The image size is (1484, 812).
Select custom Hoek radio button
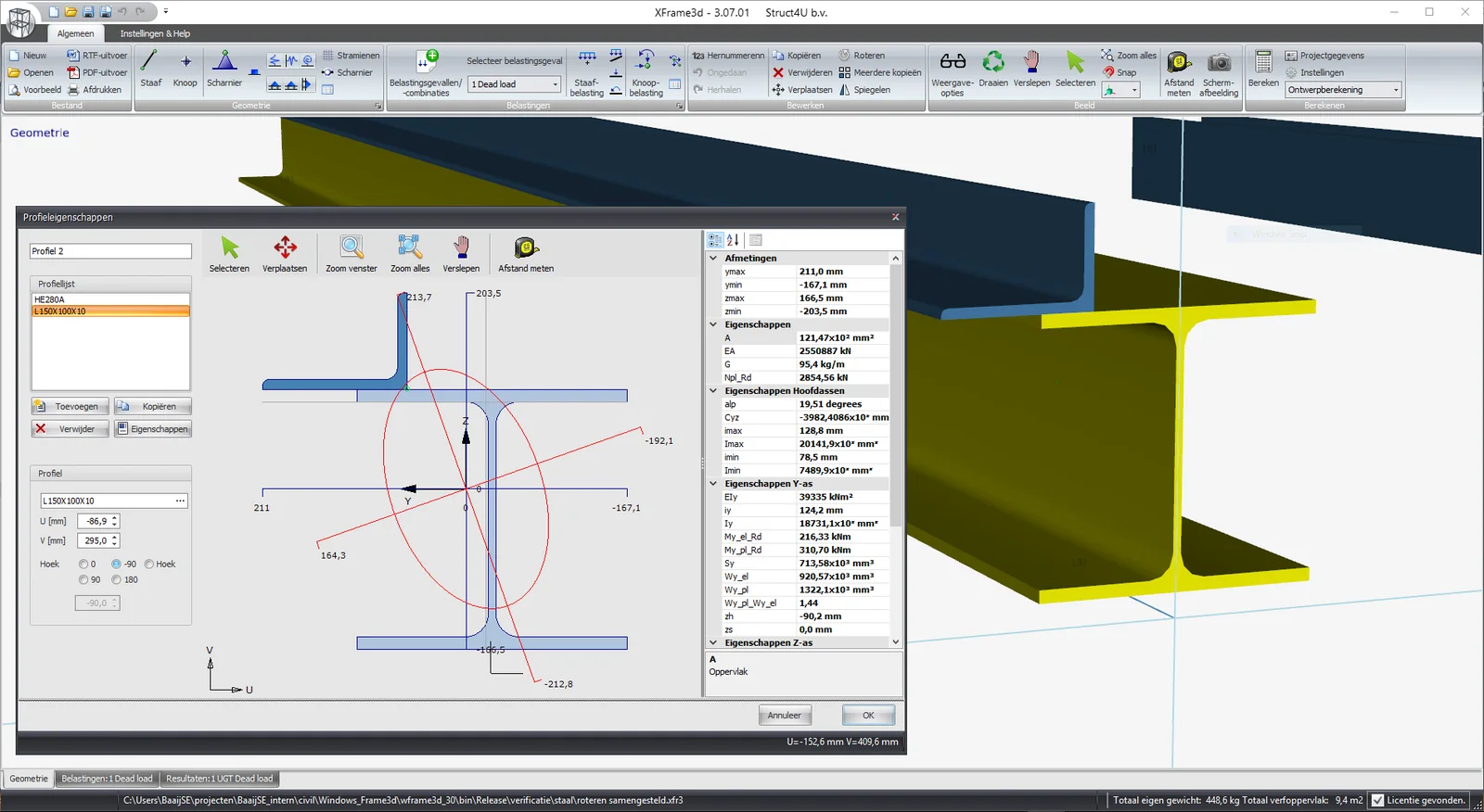pos(148,564)
